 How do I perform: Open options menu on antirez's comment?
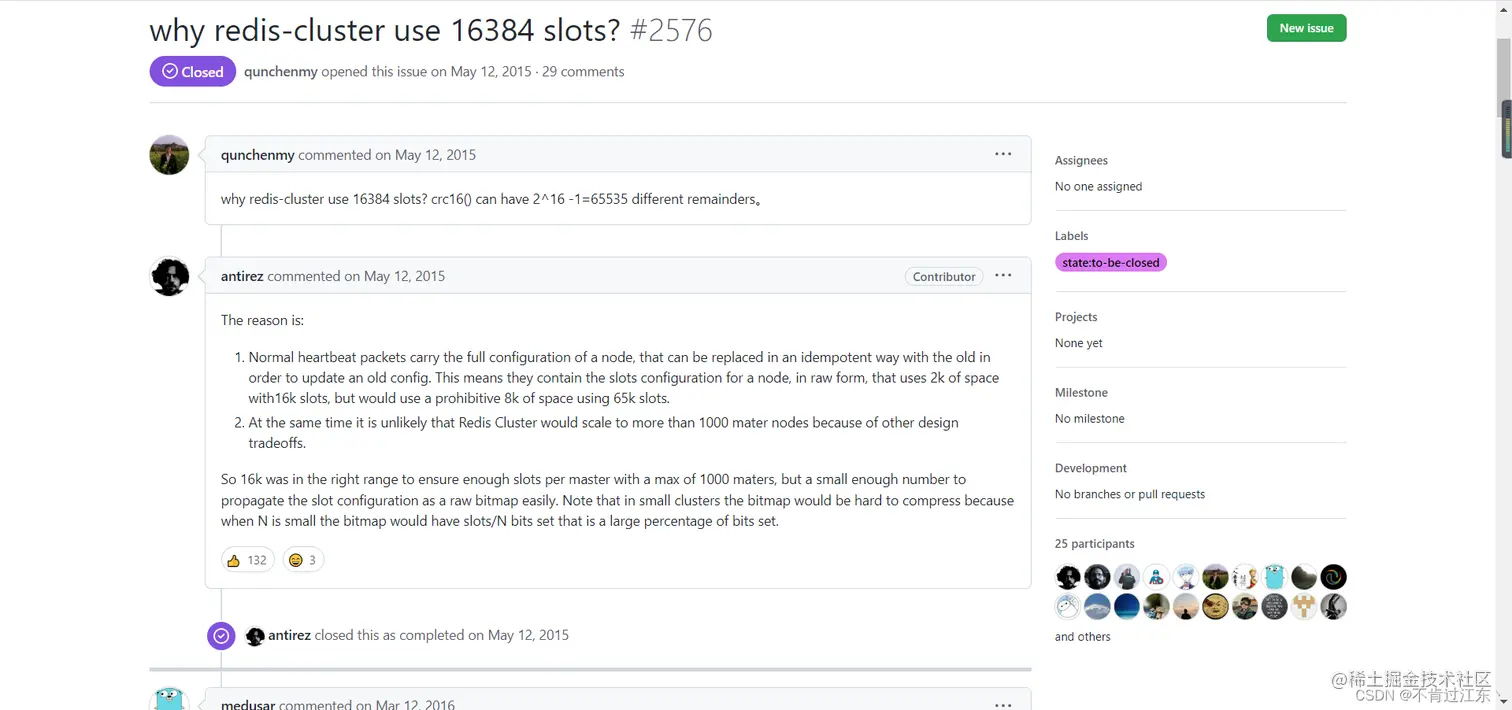pos(1003,276)
